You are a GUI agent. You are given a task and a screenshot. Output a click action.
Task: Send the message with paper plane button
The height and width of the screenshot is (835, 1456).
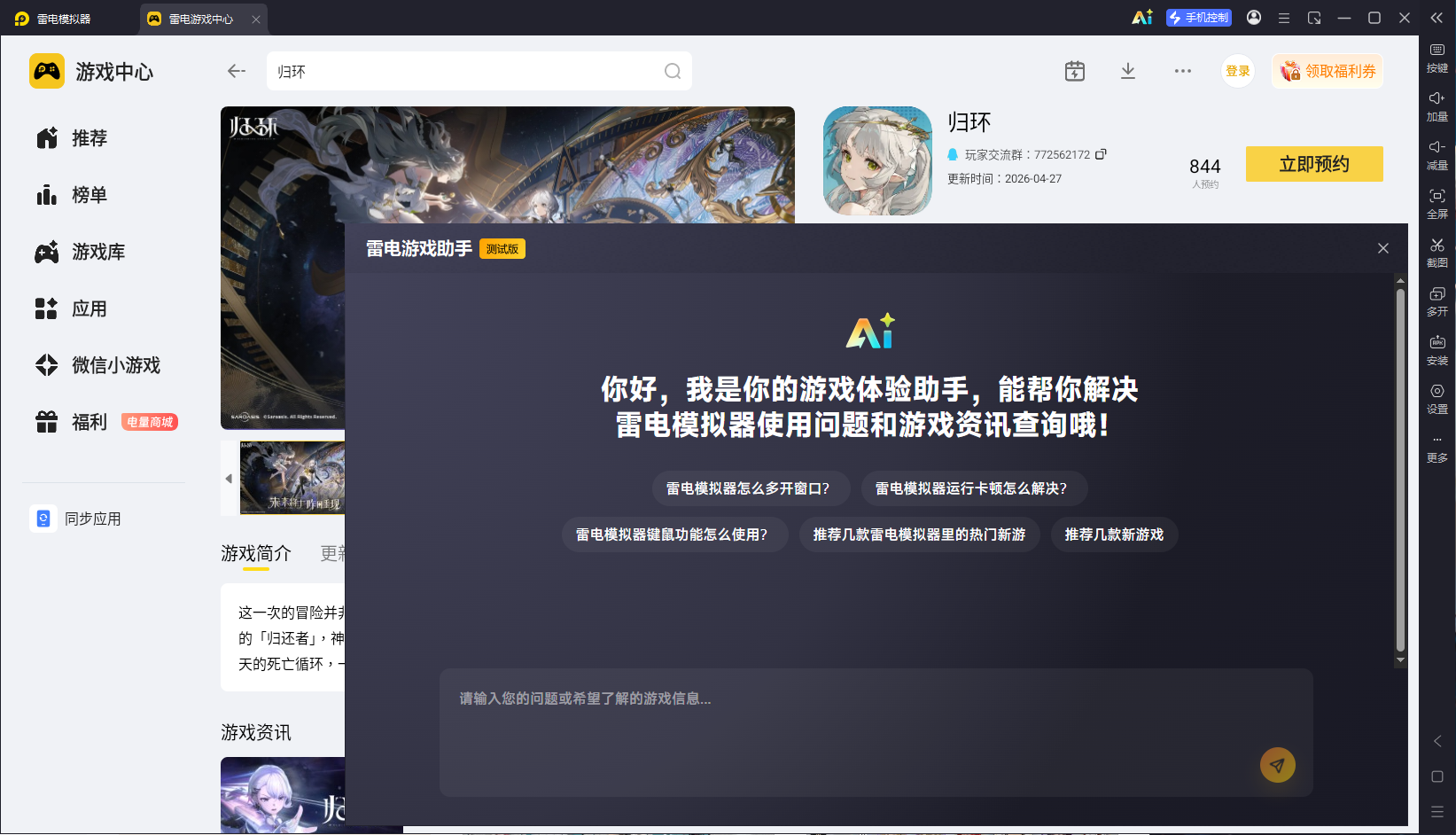(1277, 765)
